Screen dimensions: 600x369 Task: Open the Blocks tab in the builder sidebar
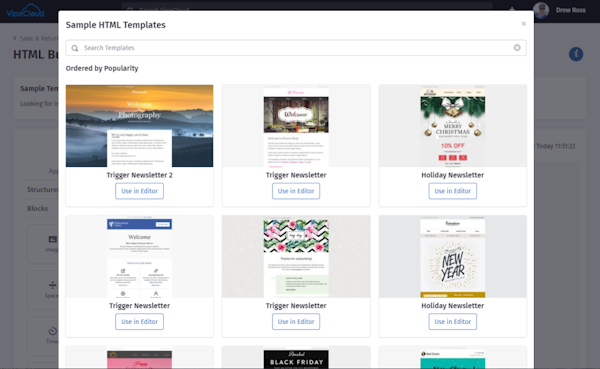coord(38,209)
